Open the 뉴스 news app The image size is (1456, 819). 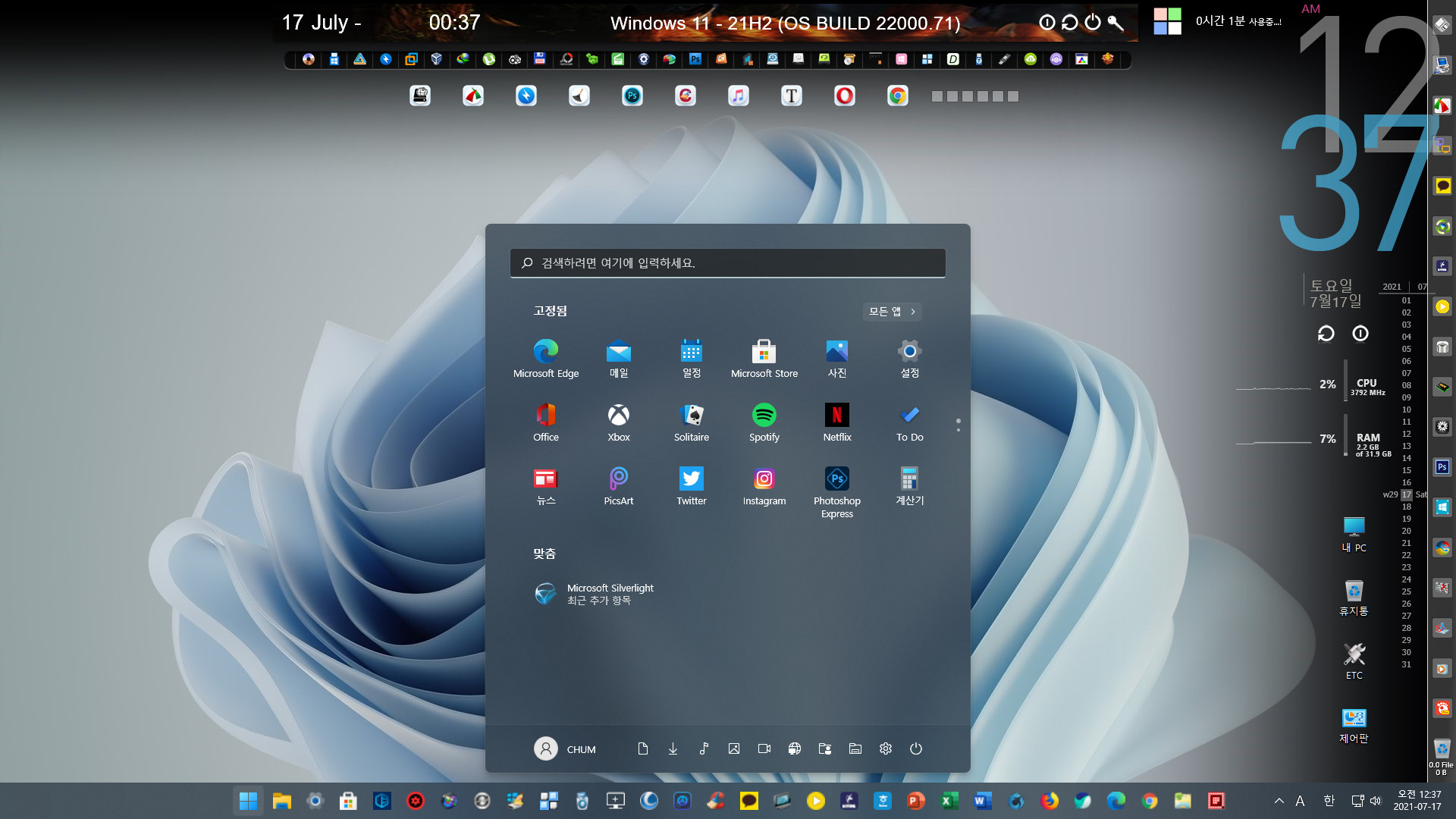(x=546, y=486)
